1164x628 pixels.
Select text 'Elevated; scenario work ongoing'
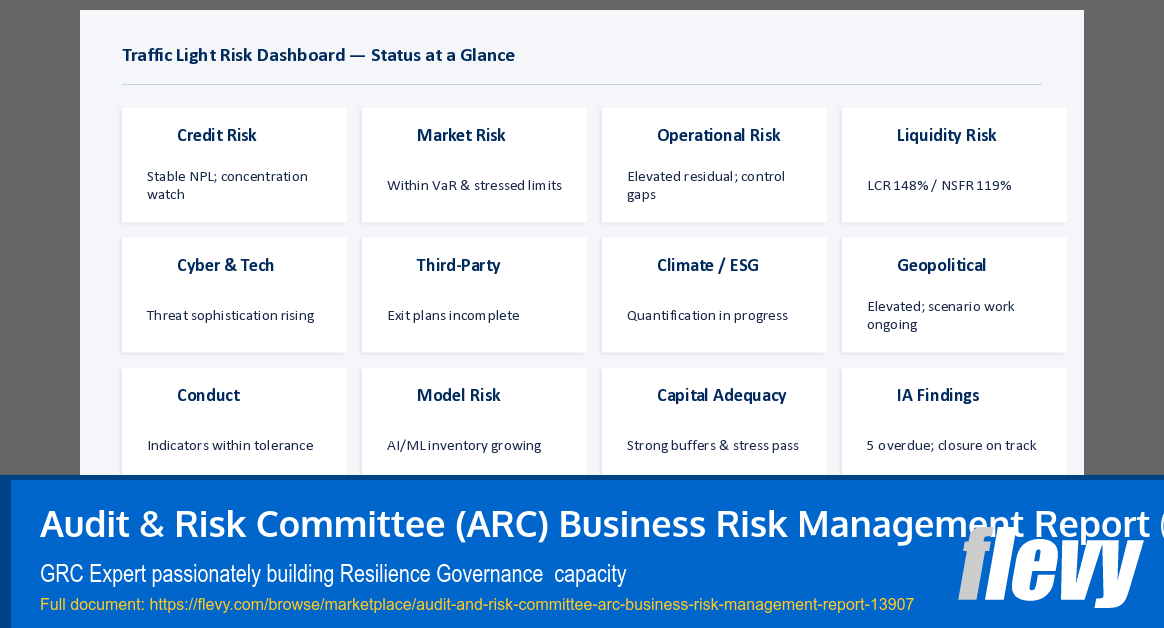tap(941, 315)
